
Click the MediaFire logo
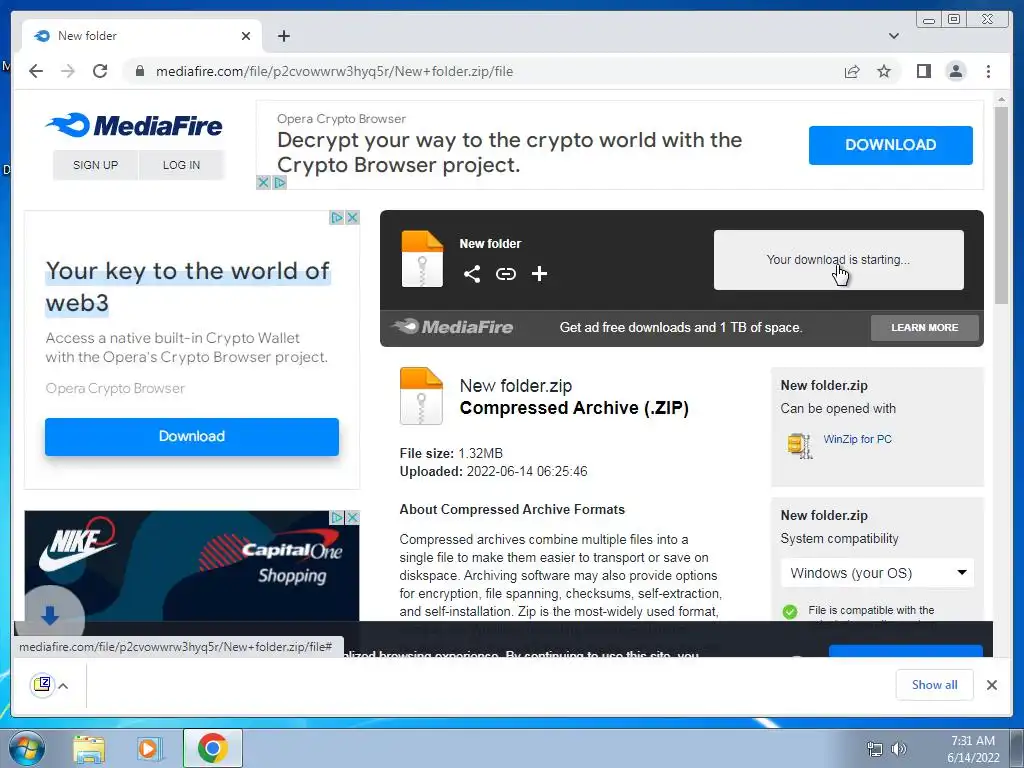tap(134, 125)
